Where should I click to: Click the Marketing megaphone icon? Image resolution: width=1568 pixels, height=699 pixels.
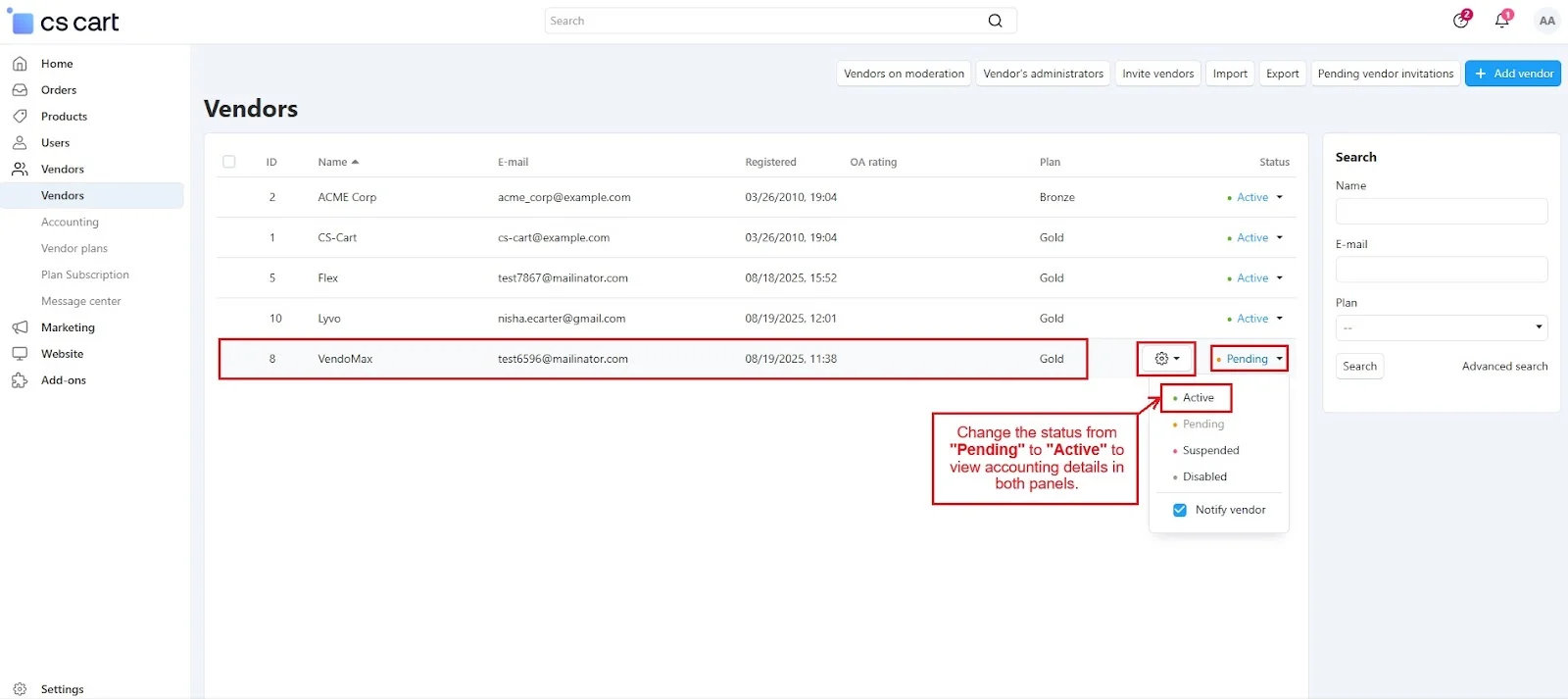20,327
